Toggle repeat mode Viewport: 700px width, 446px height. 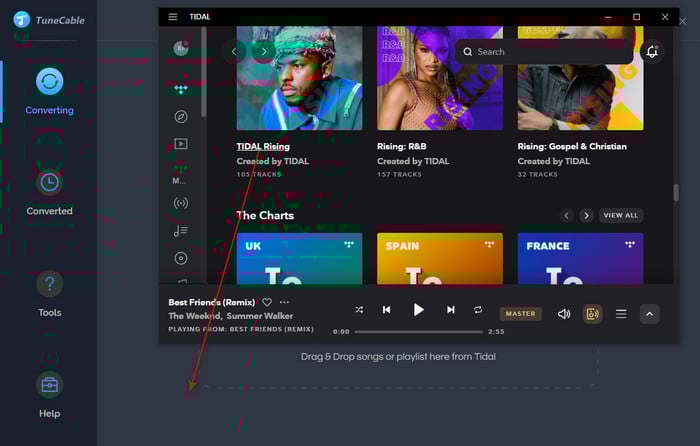[478, 310]
